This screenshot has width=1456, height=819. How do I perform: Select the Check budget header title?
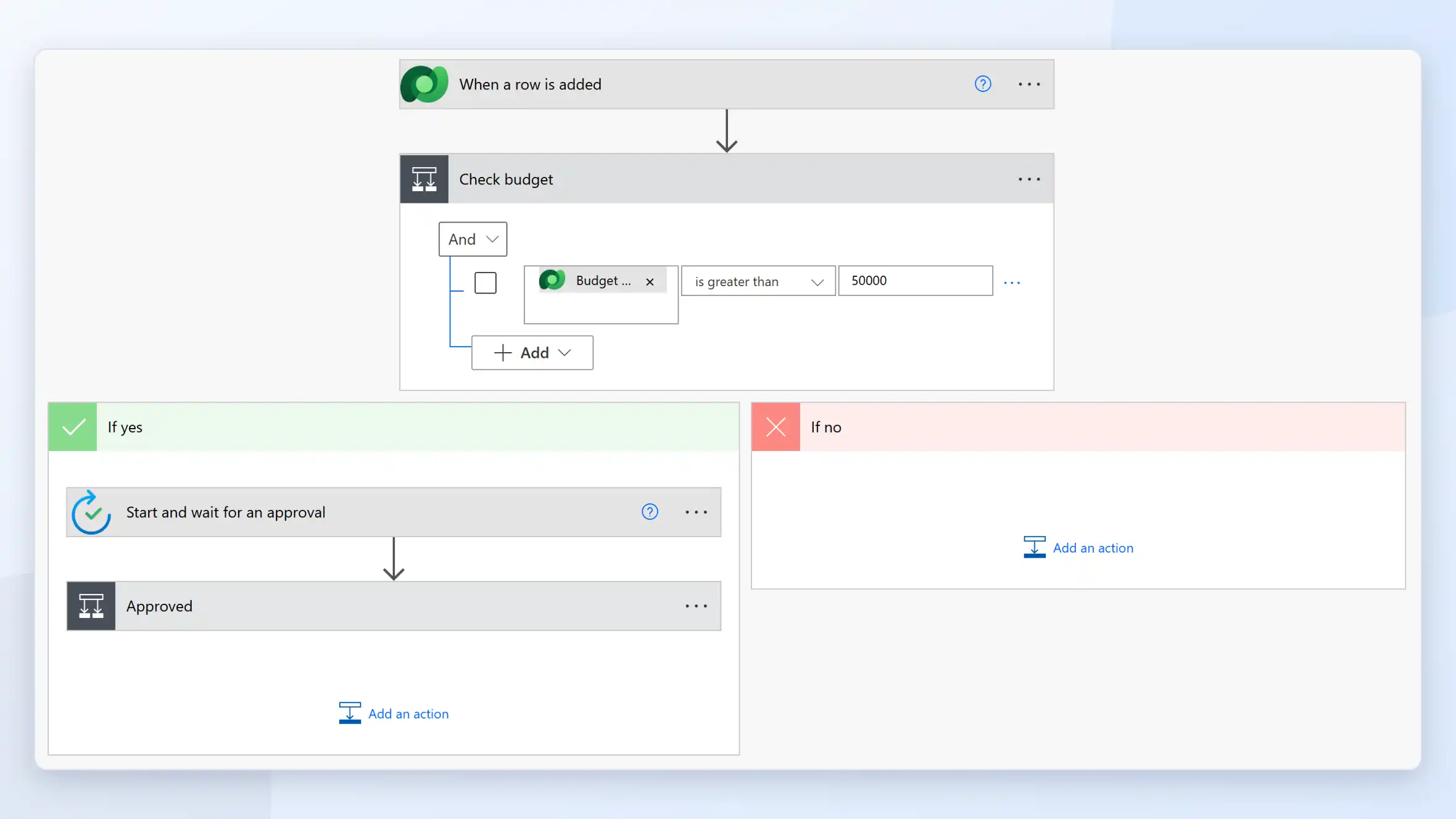click(x=506, y=179)
